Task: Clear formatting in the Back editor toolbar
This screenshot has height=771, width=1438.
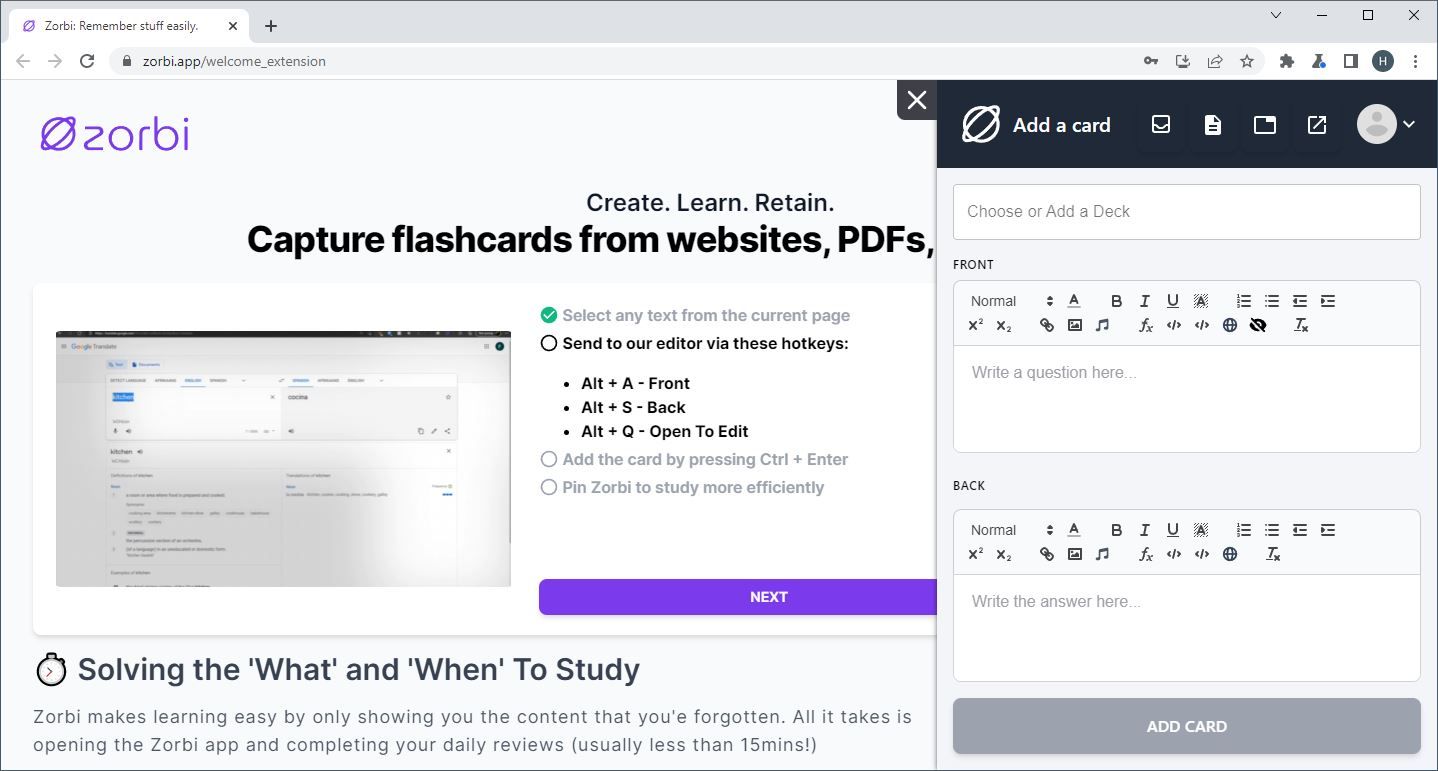Action: click(1273, 554)
